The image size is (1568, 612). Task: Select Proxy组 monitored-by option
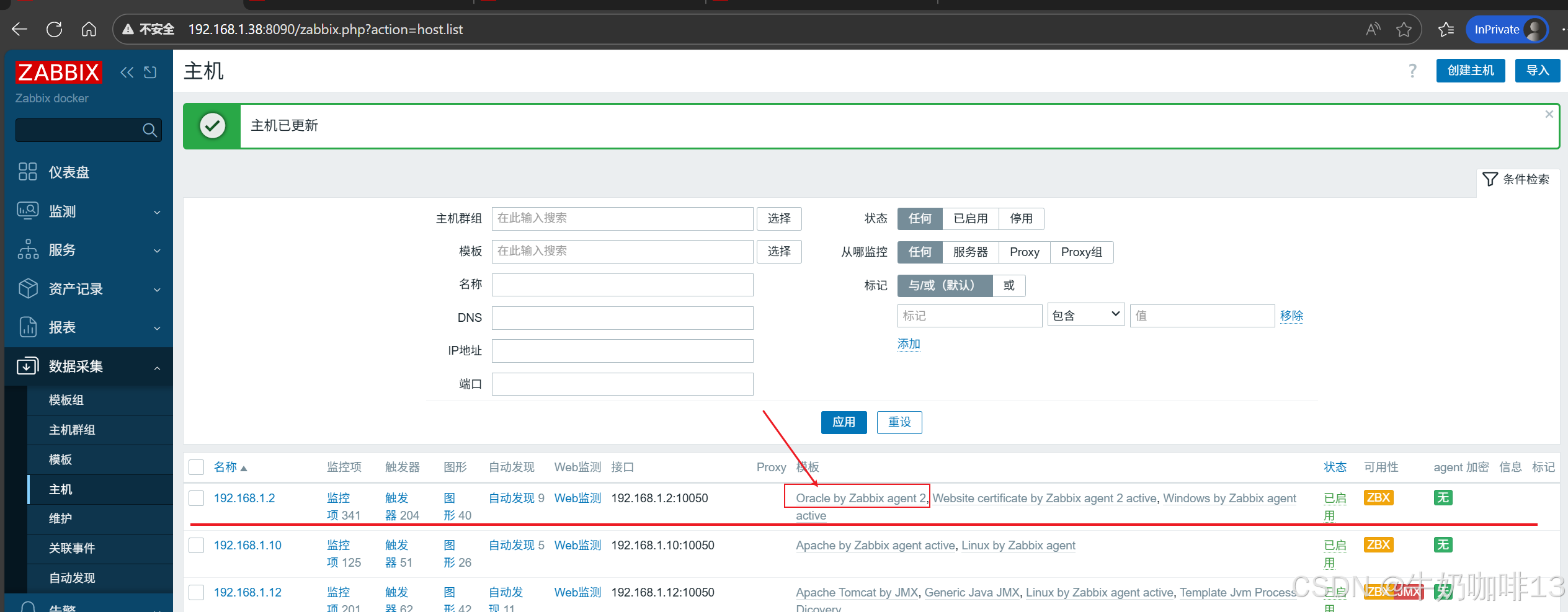click(x=1082, y=252)
